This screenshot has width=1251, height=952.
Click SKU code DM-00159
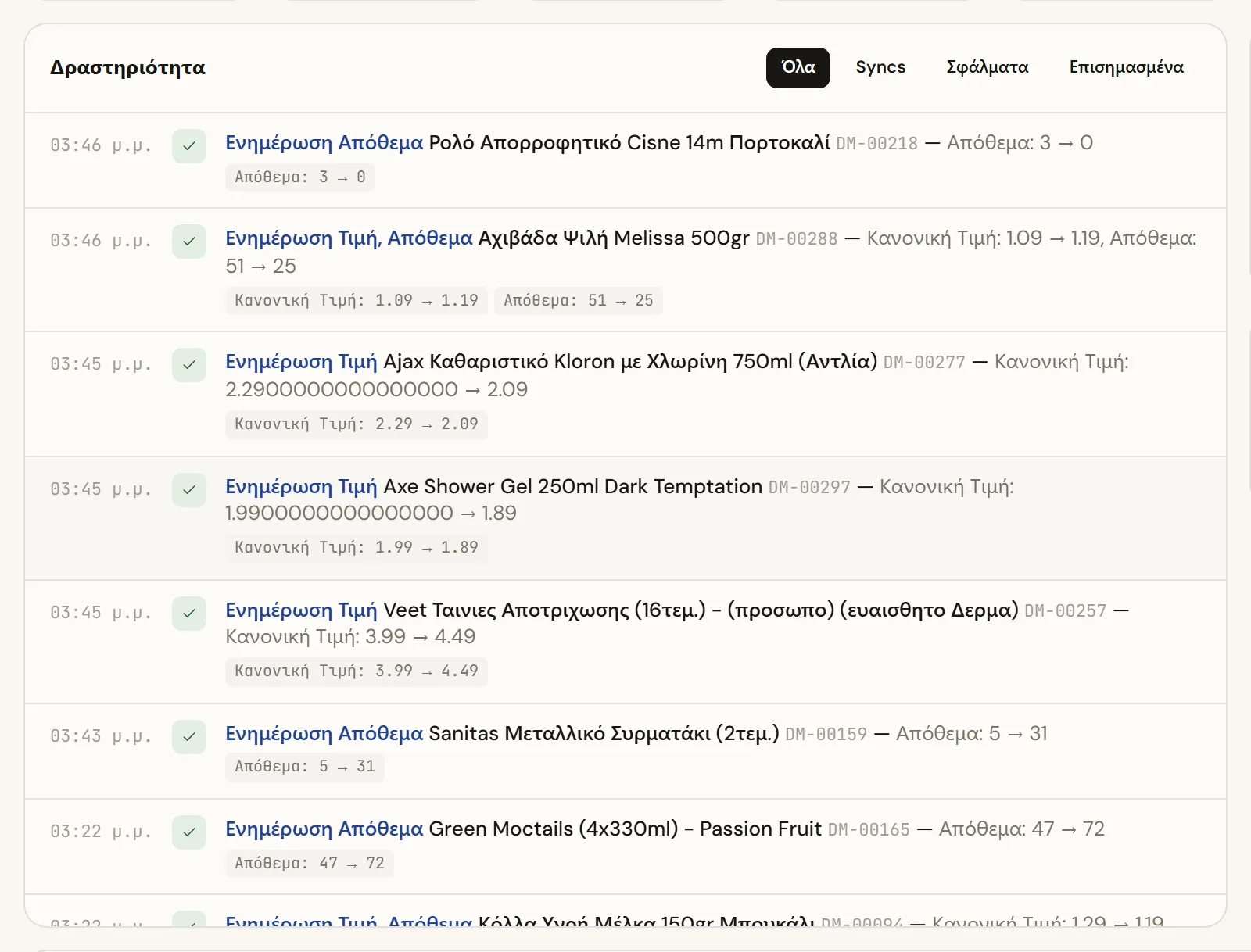point(826,735)
